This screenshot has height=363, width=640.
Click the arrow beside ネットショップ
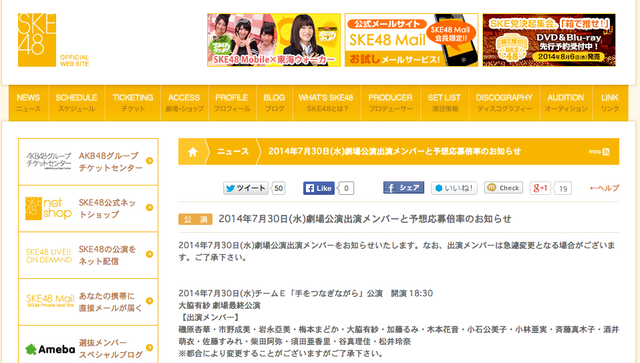coord(149,207)
